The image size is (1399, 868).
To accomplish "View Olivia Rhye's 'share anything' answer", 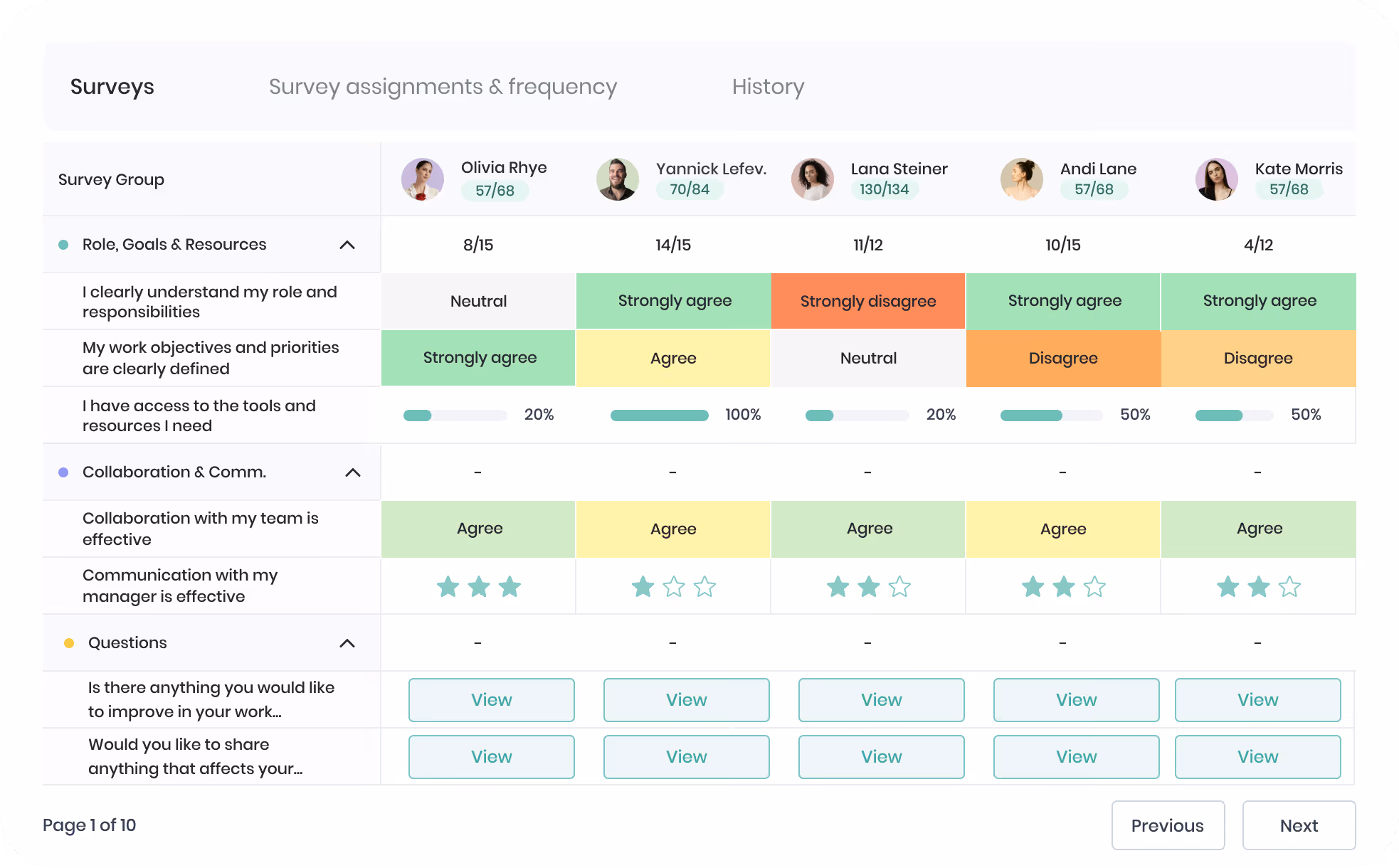I will point(492,757).
